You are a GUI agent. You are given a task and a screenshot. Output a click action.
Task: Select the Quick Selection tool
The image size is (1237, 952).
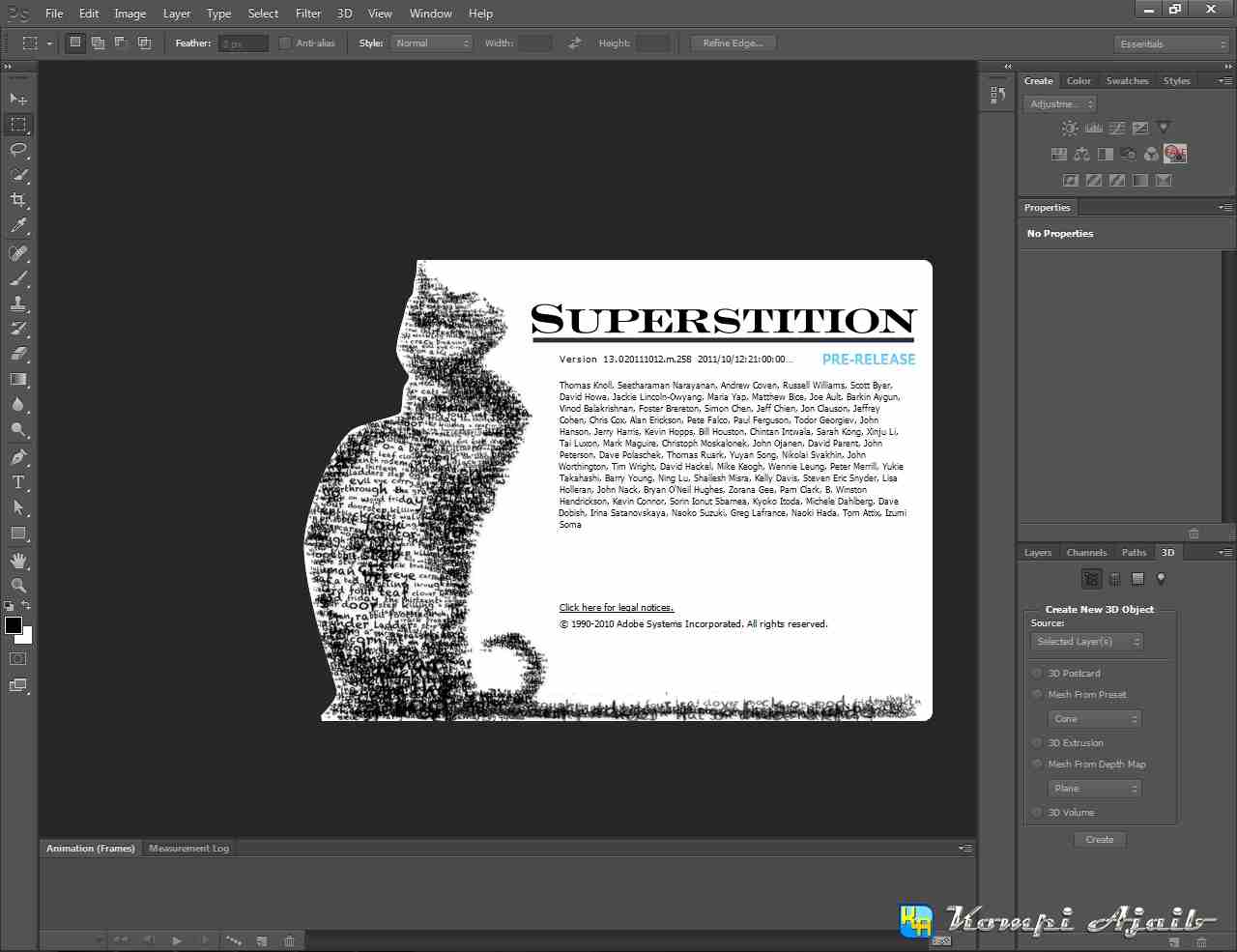18,175
